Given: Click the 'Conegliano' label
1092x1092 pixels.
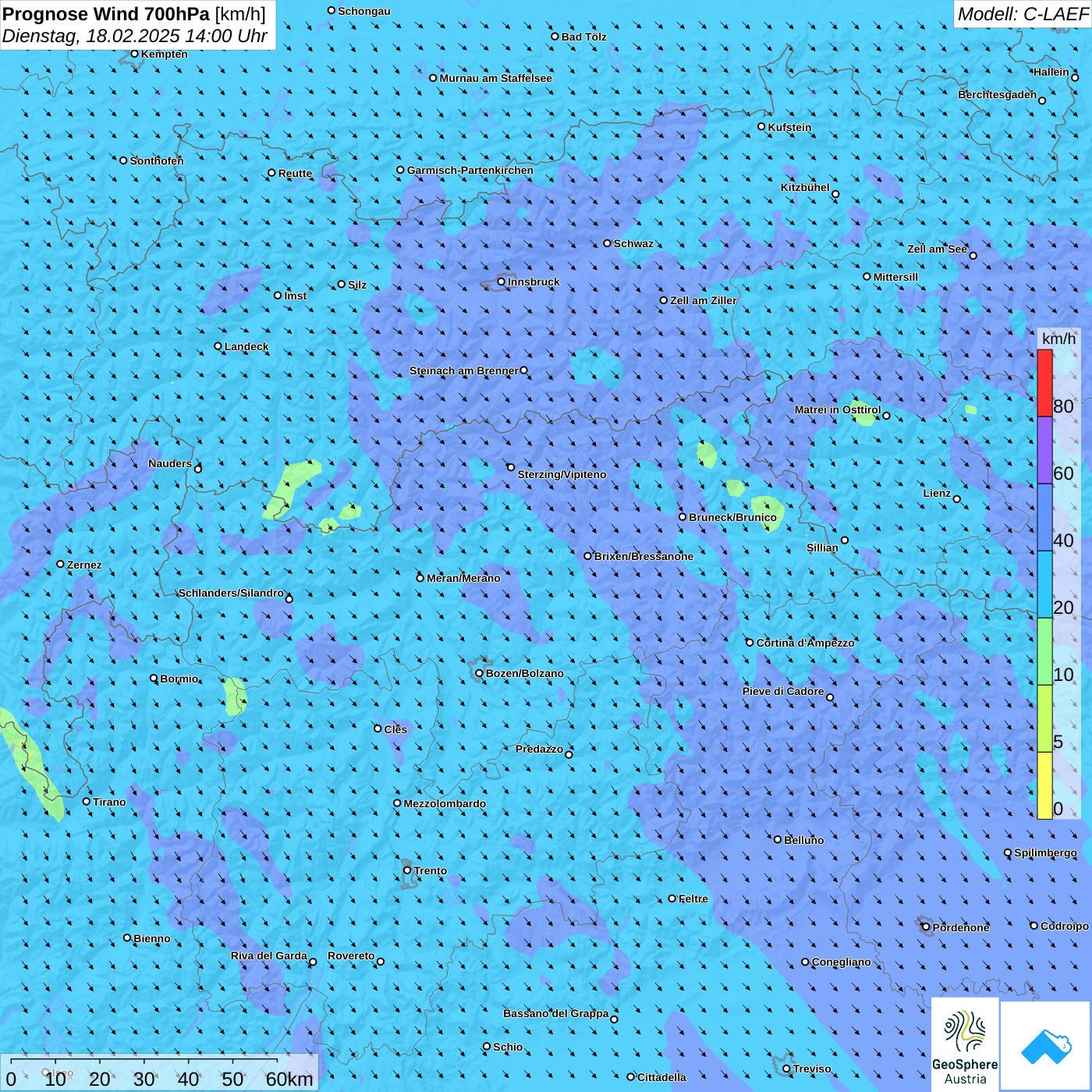Looking at the screenshot, I should (841, 962).
